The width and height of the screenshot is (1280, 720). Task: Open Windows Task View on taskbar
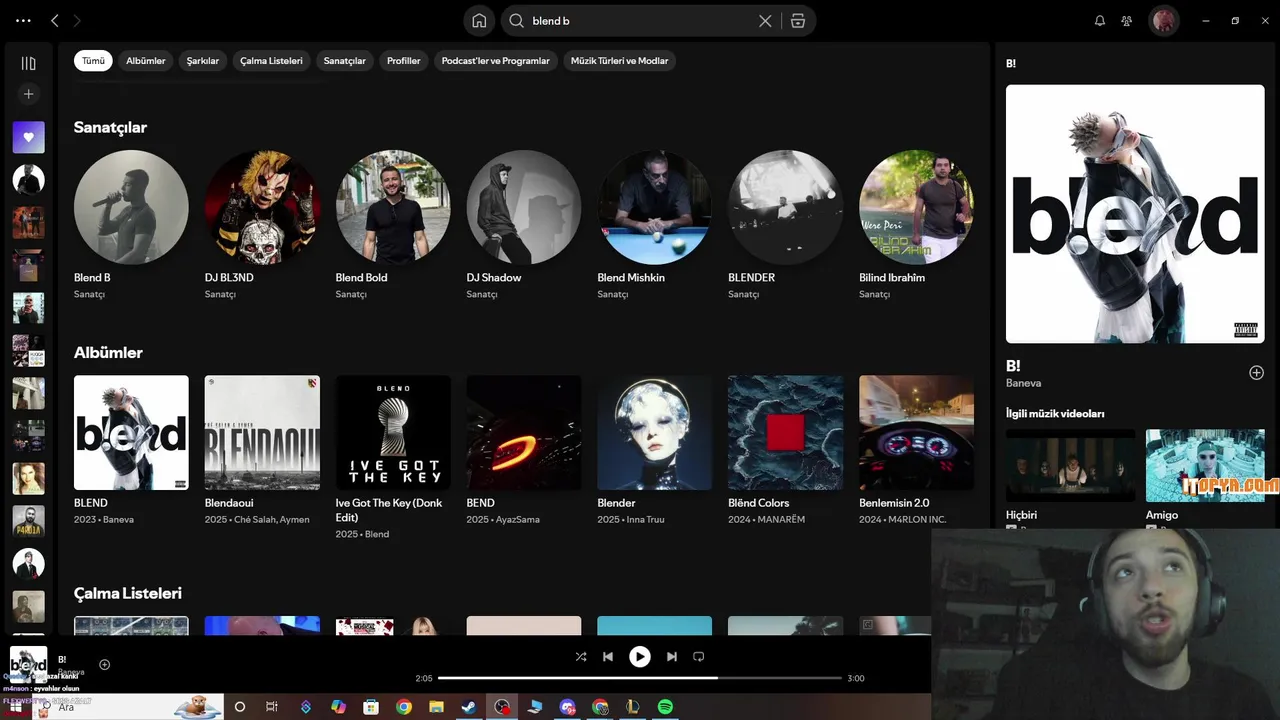[271, 707]
